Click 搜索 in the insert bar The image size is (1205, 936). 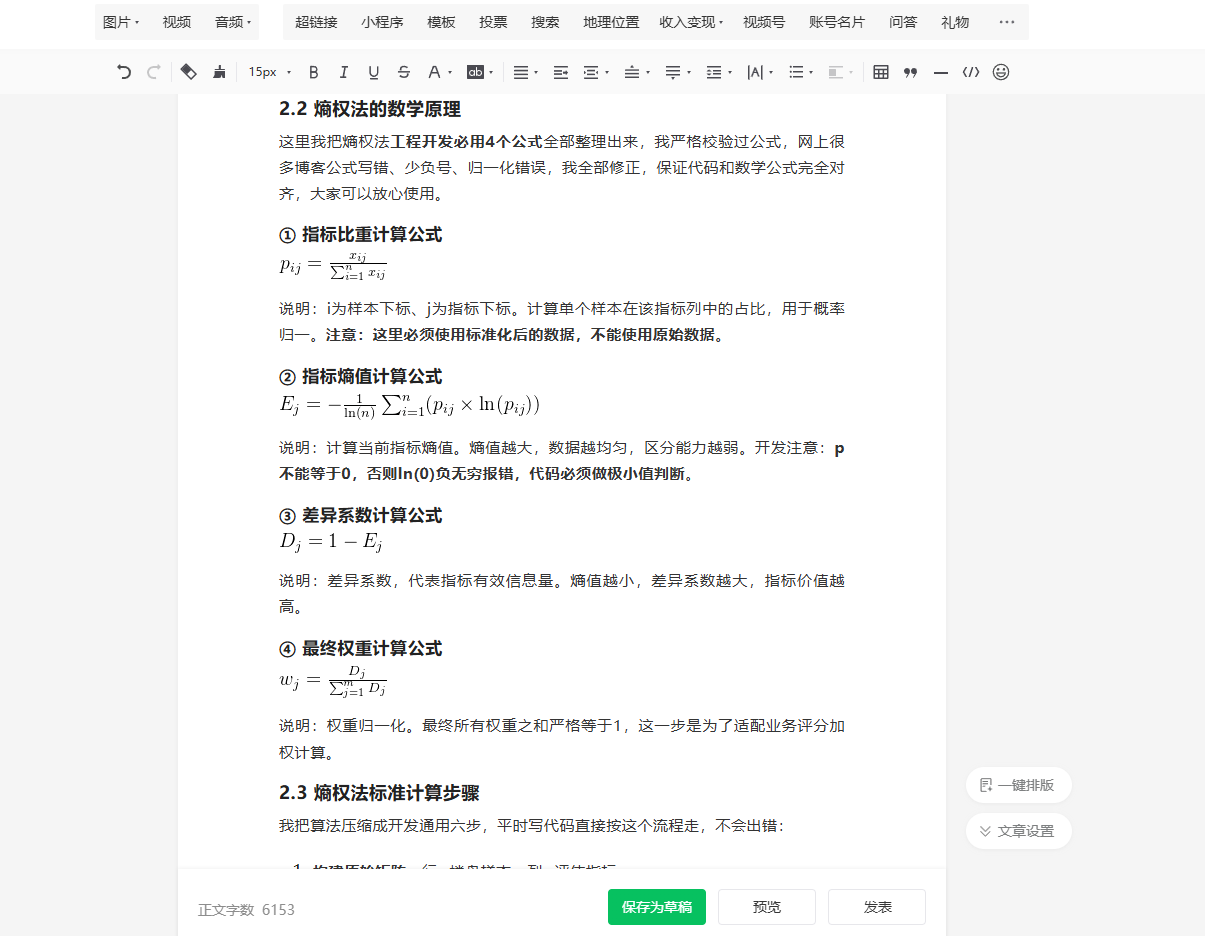(545, 22)
